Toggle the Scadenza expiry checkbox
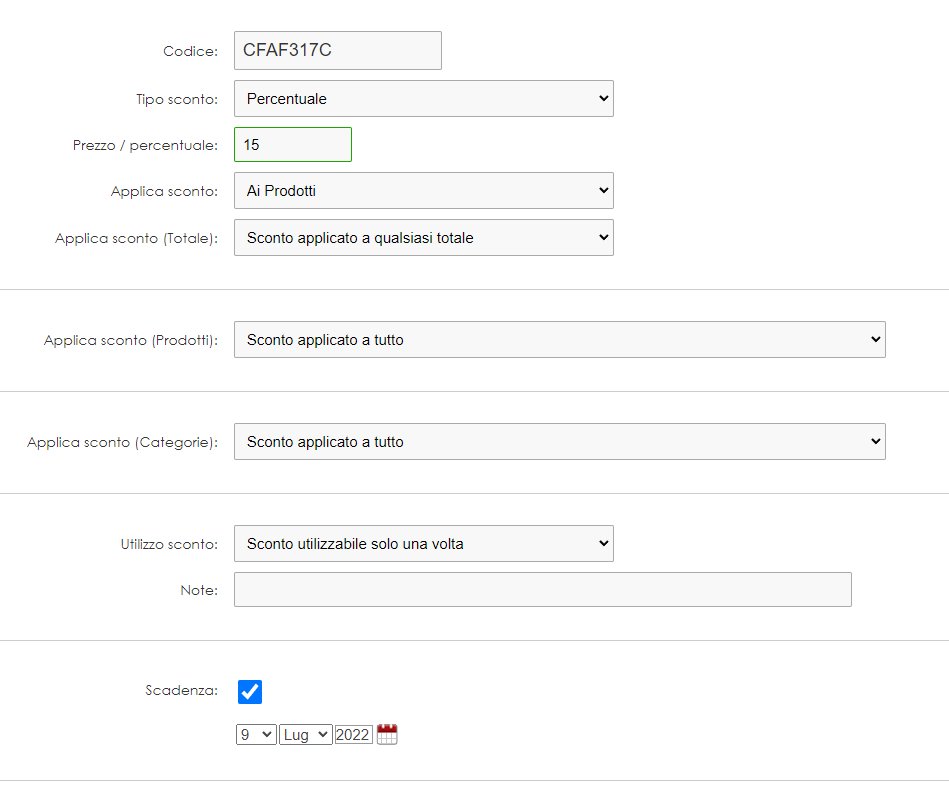 tap(250, 692)
